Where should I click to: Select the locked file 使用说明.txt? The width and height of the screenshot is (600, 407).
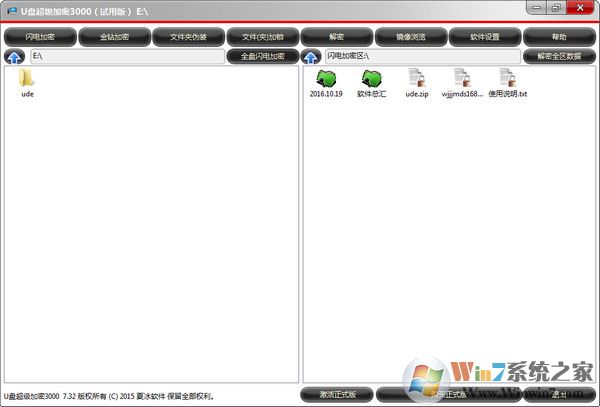click(508, 83)
